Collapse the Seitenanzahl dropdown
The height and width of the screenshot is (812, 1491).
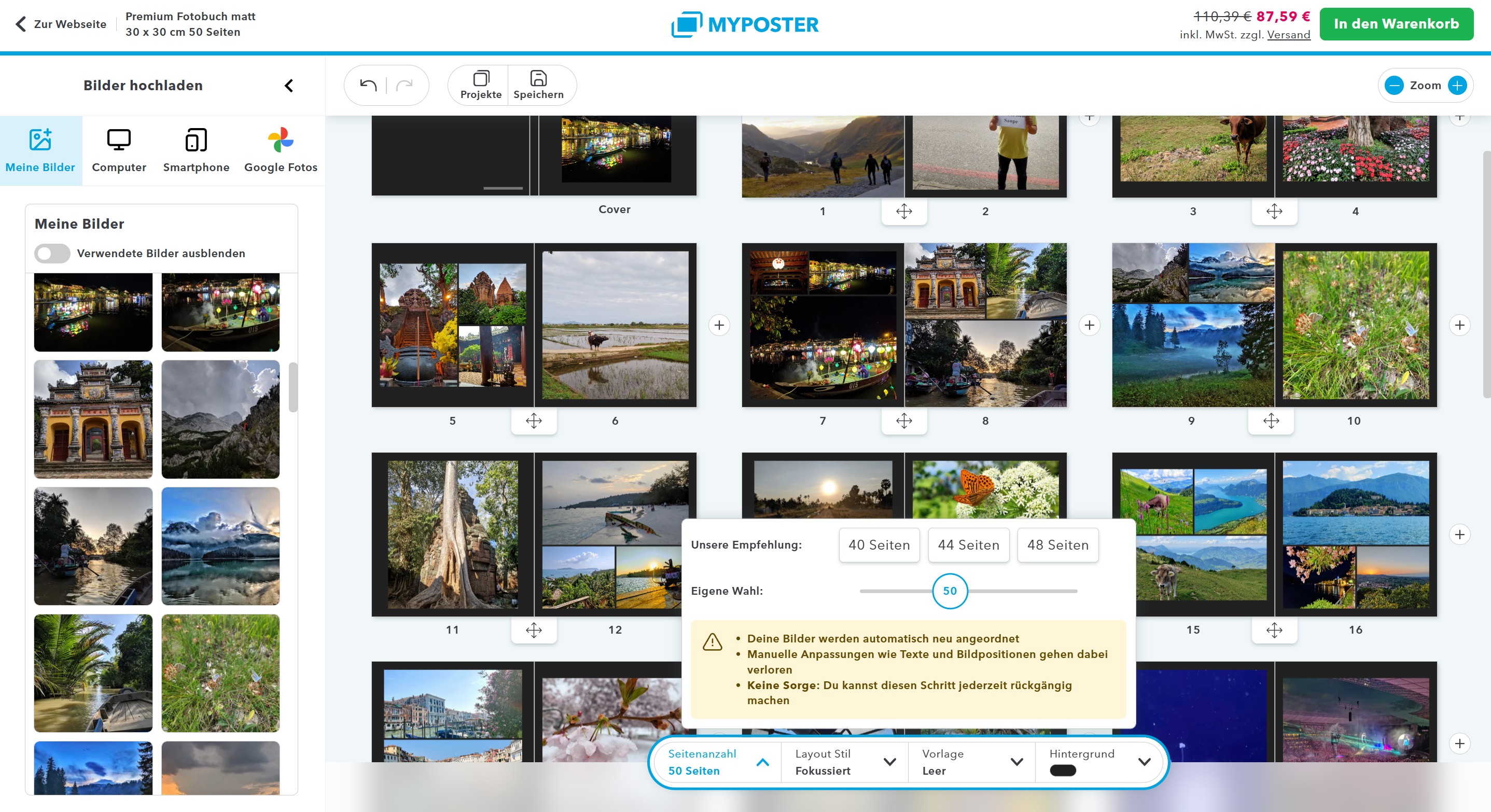[763, 762]
